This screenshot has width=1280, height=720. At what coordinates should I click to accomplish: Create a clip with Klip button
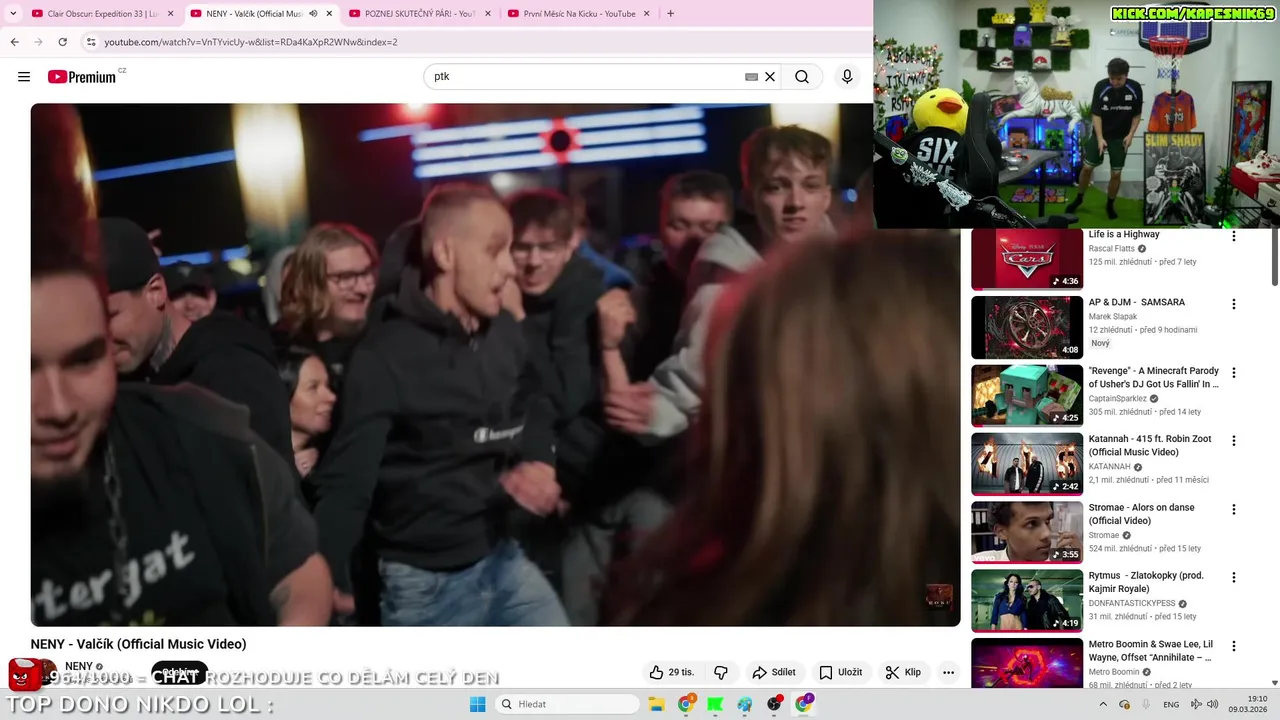click(x=903, y=672)
